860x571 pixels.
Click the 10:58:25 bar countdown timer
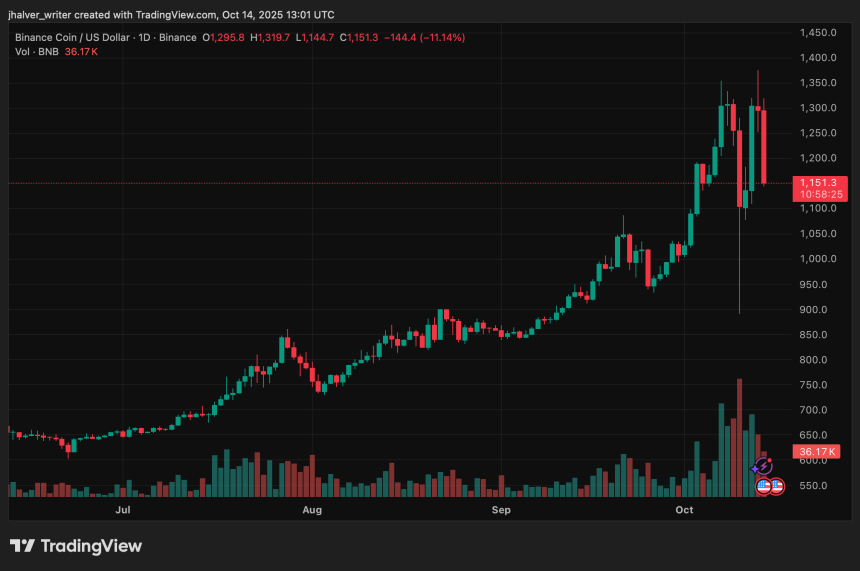(818, 194)
